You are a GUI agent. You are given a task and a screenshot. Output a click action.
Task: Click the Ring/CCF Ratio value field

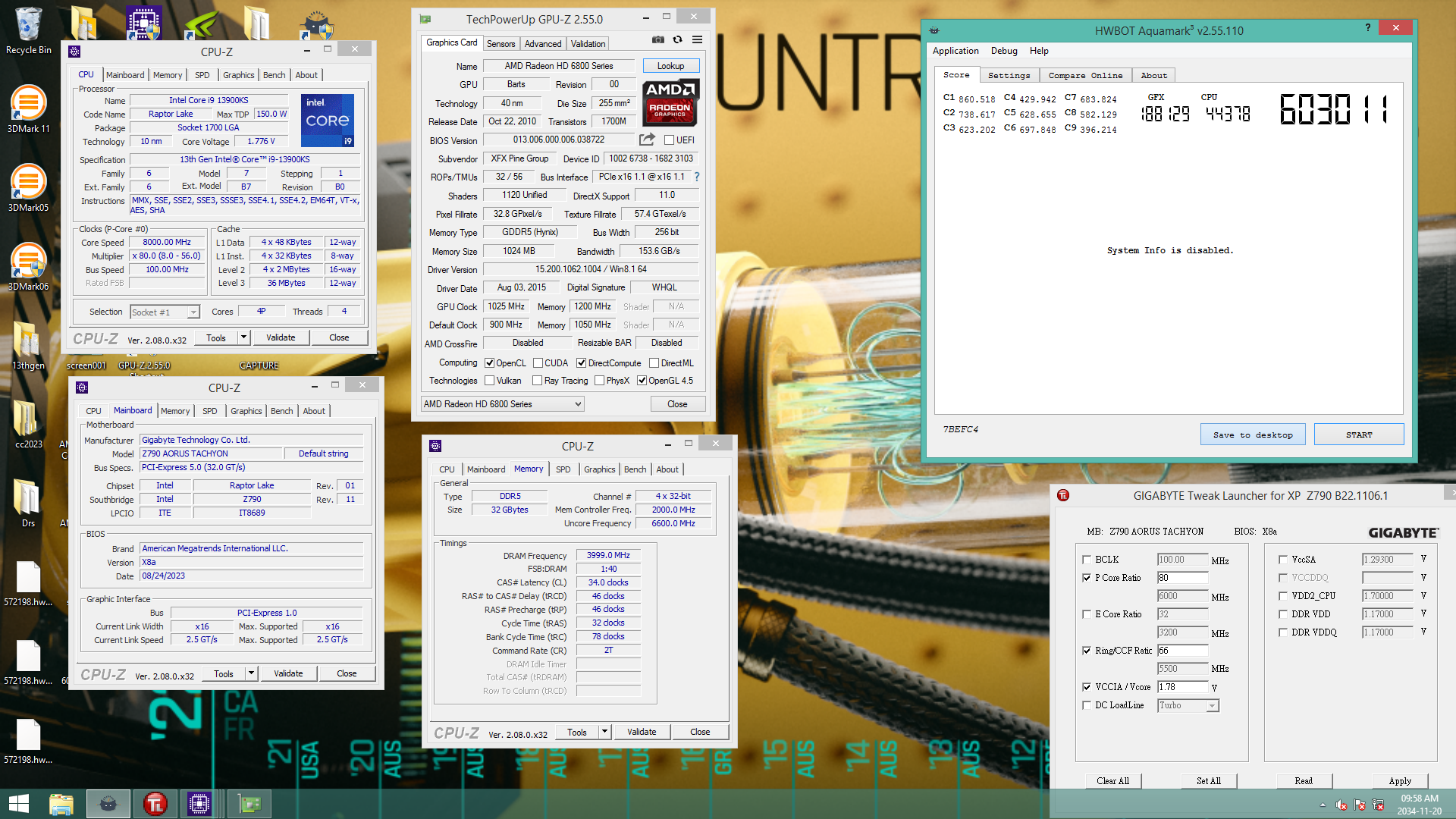tap(1182, 651)
